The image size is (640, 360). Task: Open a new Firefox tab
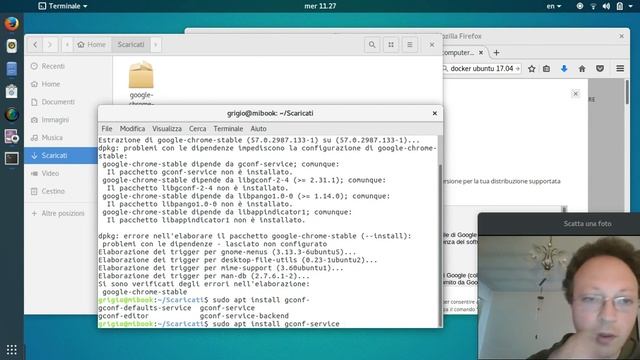(x=496, y=53)
